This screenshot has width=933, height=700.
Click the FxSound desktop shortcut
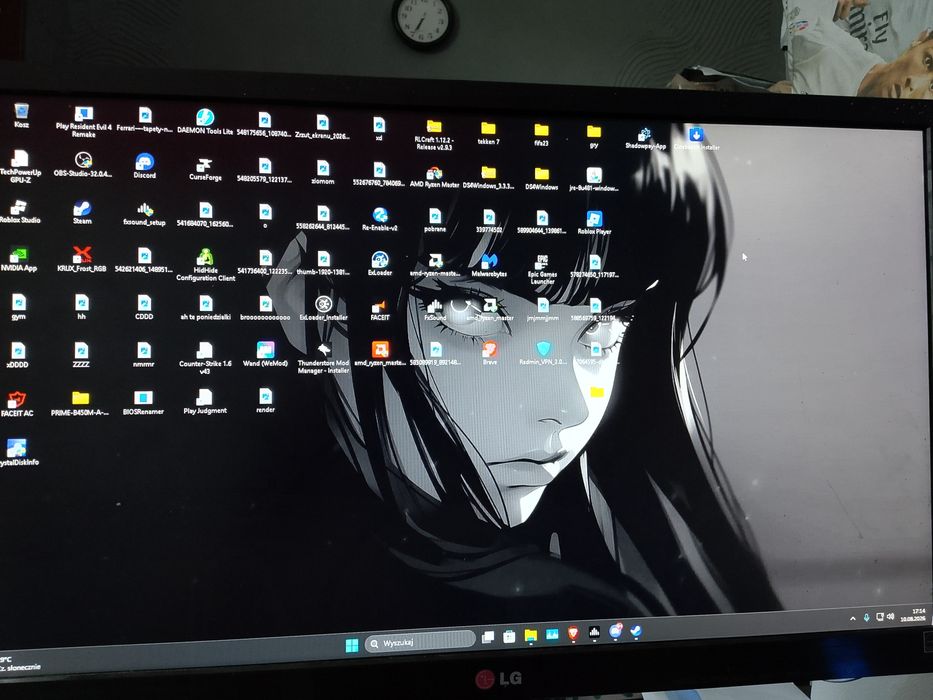(435, 310)
